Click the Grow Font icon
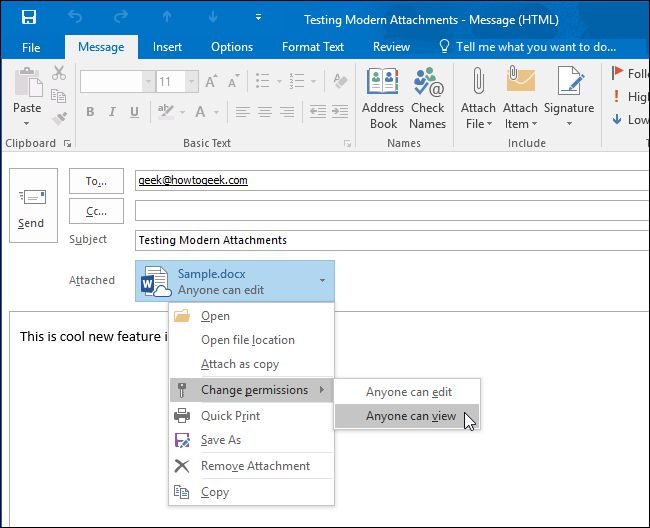650x528 pixels. click(x=211, y=81)
